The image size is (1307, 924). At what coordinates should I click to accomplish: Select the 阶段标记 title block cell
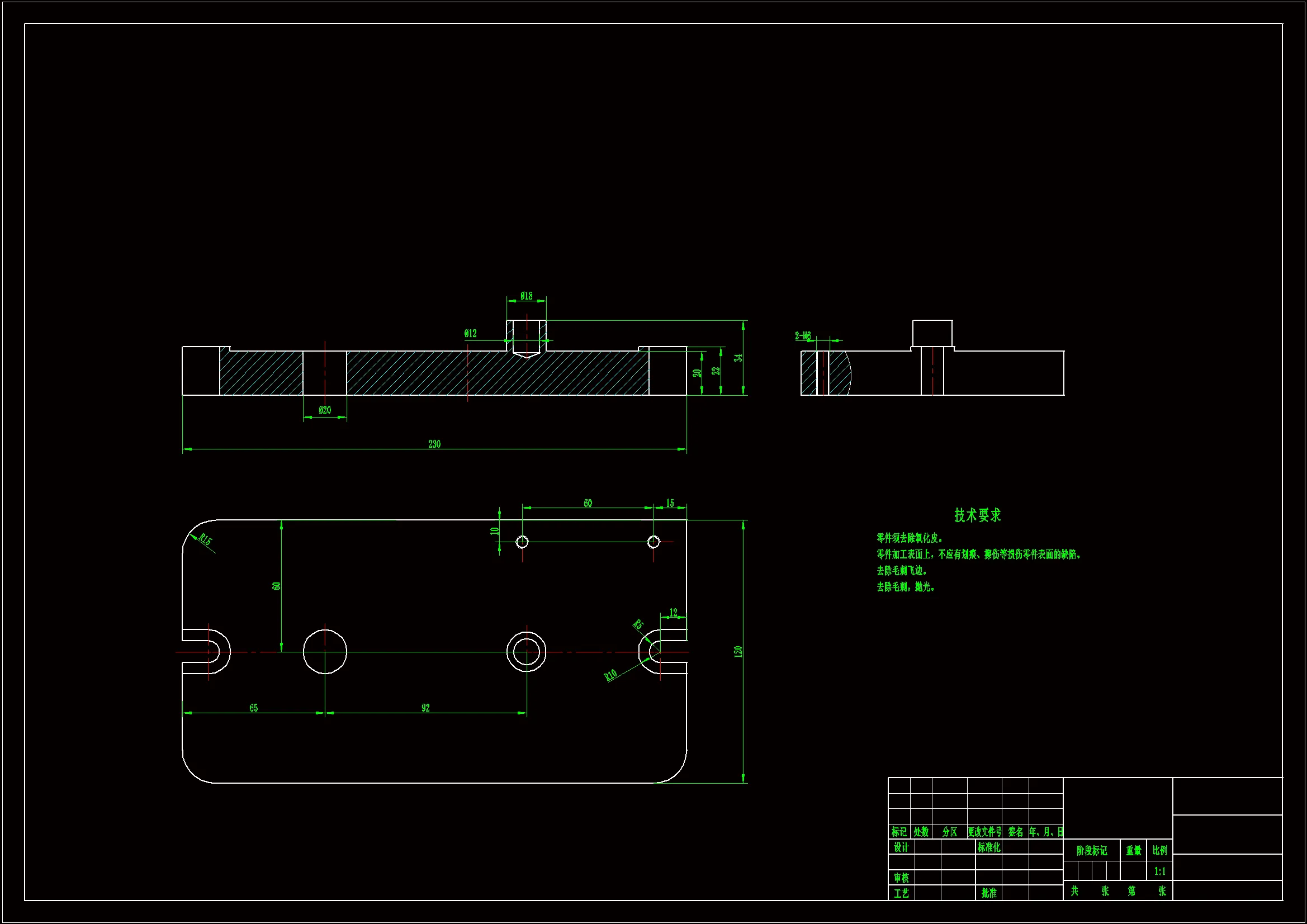[x=1091, y=851]
